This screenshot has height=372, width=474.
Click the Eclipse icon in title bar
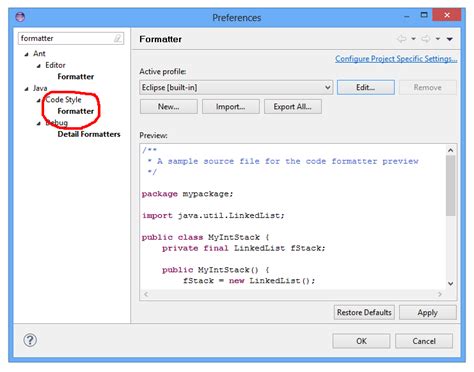[x=20, y=16]
